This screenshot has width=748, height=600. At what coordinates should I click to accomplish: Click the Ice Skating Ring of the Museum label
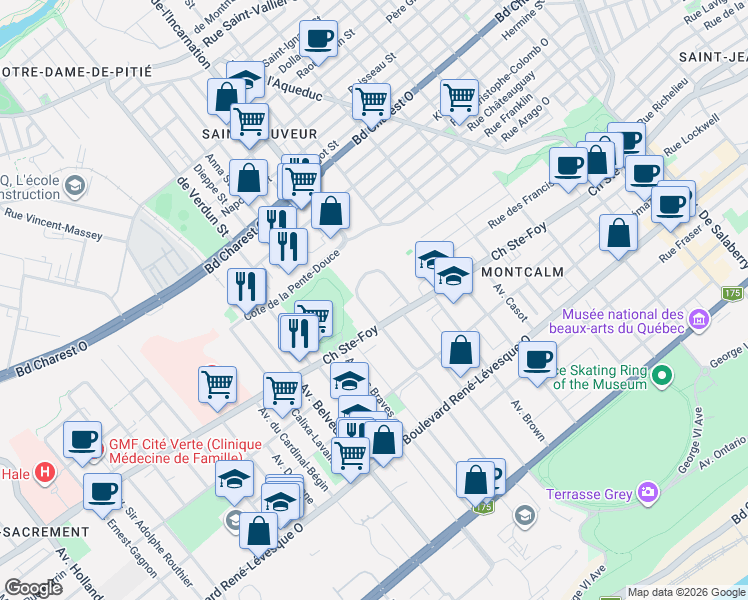pos(600,377)
